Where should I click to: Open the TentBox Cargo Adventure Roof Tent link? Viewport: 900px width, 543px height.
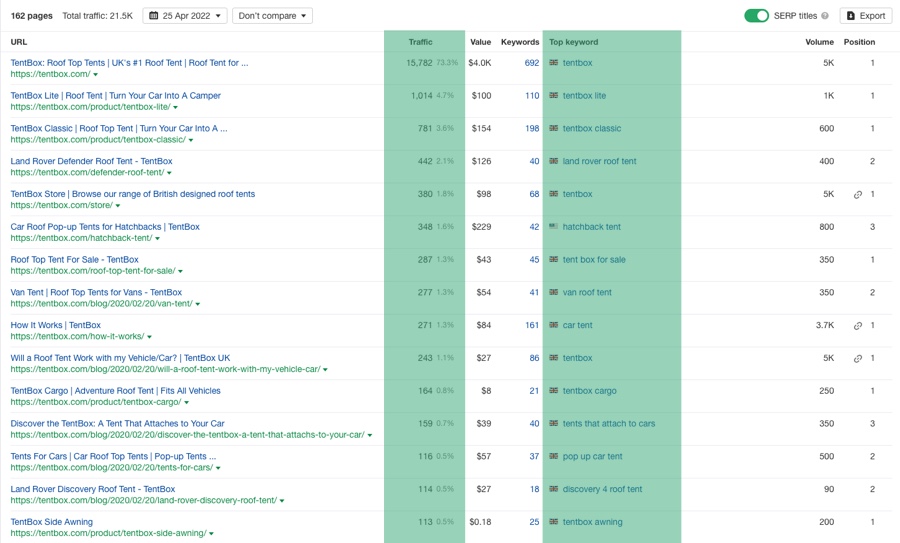click(x=115, y=390)
